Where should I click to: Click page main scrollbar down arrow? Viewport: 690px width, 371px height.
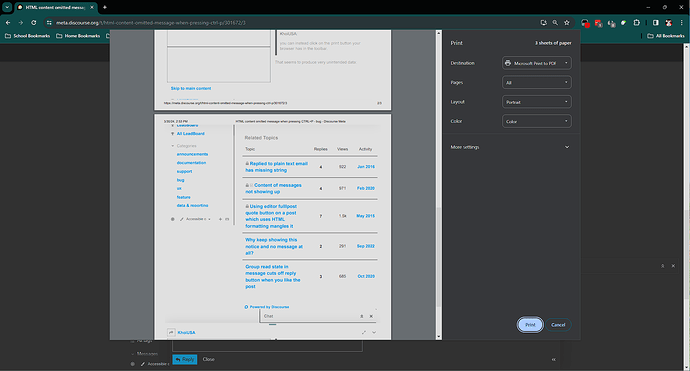point(687,367)
